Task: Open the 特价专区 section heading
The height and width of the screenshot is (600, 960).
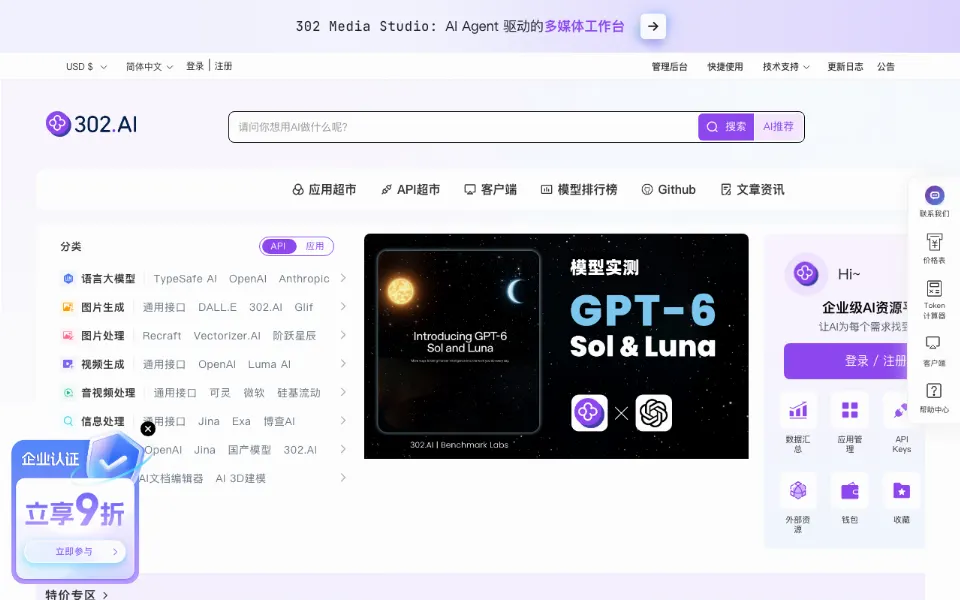Action: (x=76, y=594)
